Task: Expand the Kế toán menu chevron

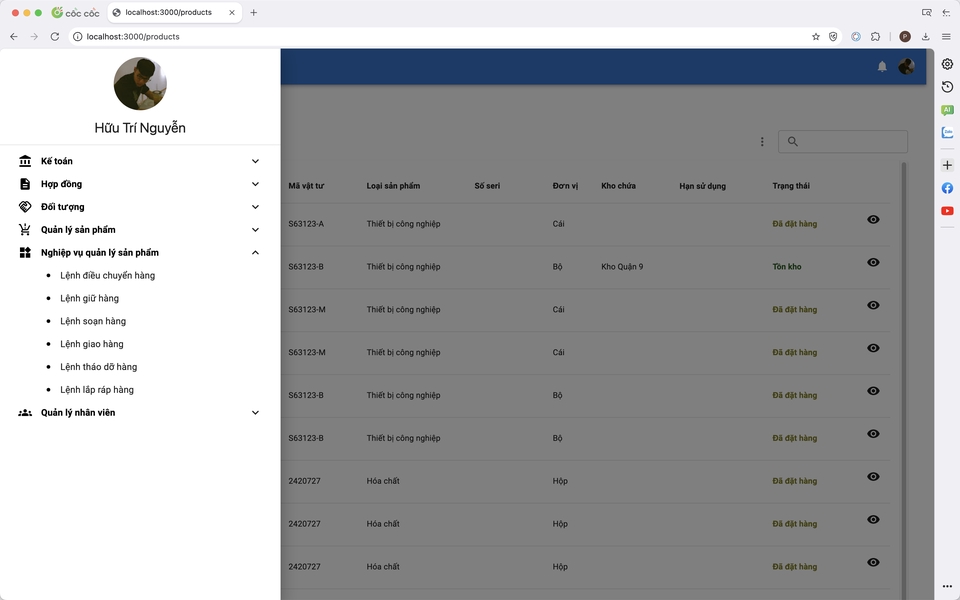Action: click(255, 161)
